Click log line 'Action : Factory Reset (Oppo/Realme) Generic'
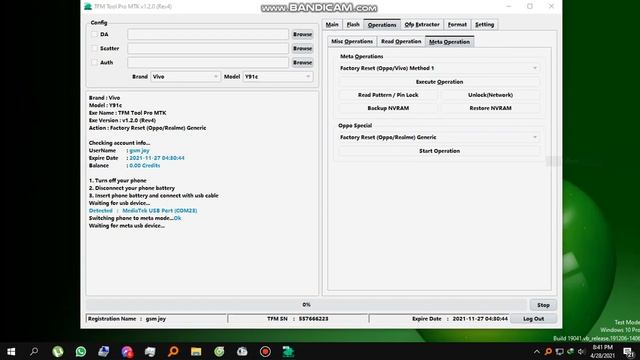Viewport: 640px width, 360px height. 147,128
